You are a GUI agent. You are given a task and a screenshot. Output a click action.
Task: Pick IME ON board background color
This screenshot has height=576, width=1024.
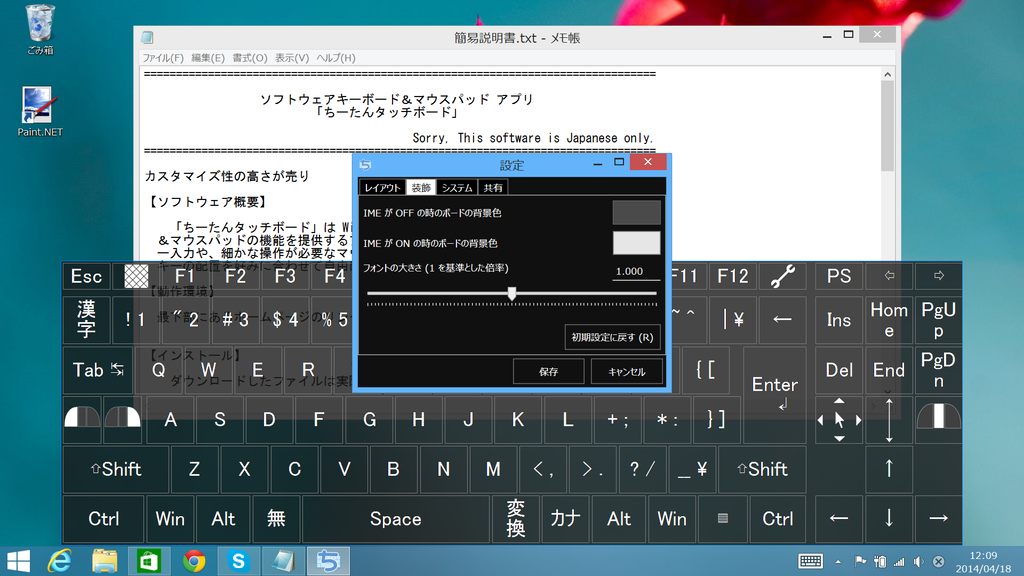(x=636, y=243)
